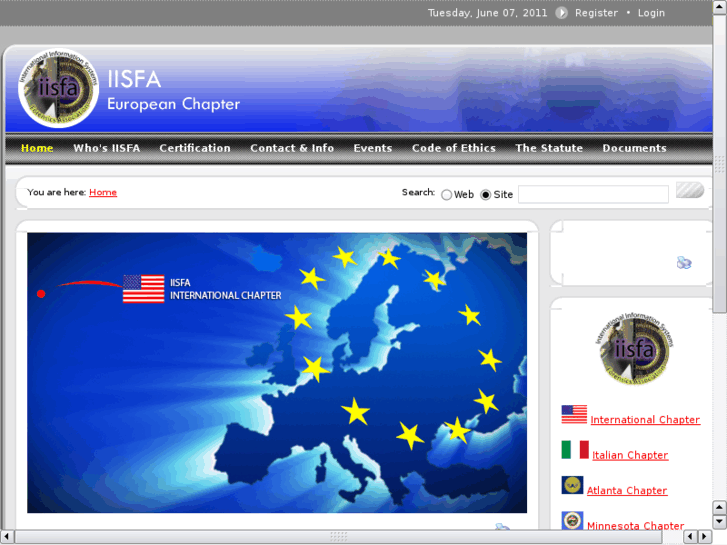The height and width of the screenshot is (545, 727).
Task: Open the Minnesota Chapter link
Action: click(635, 526)
